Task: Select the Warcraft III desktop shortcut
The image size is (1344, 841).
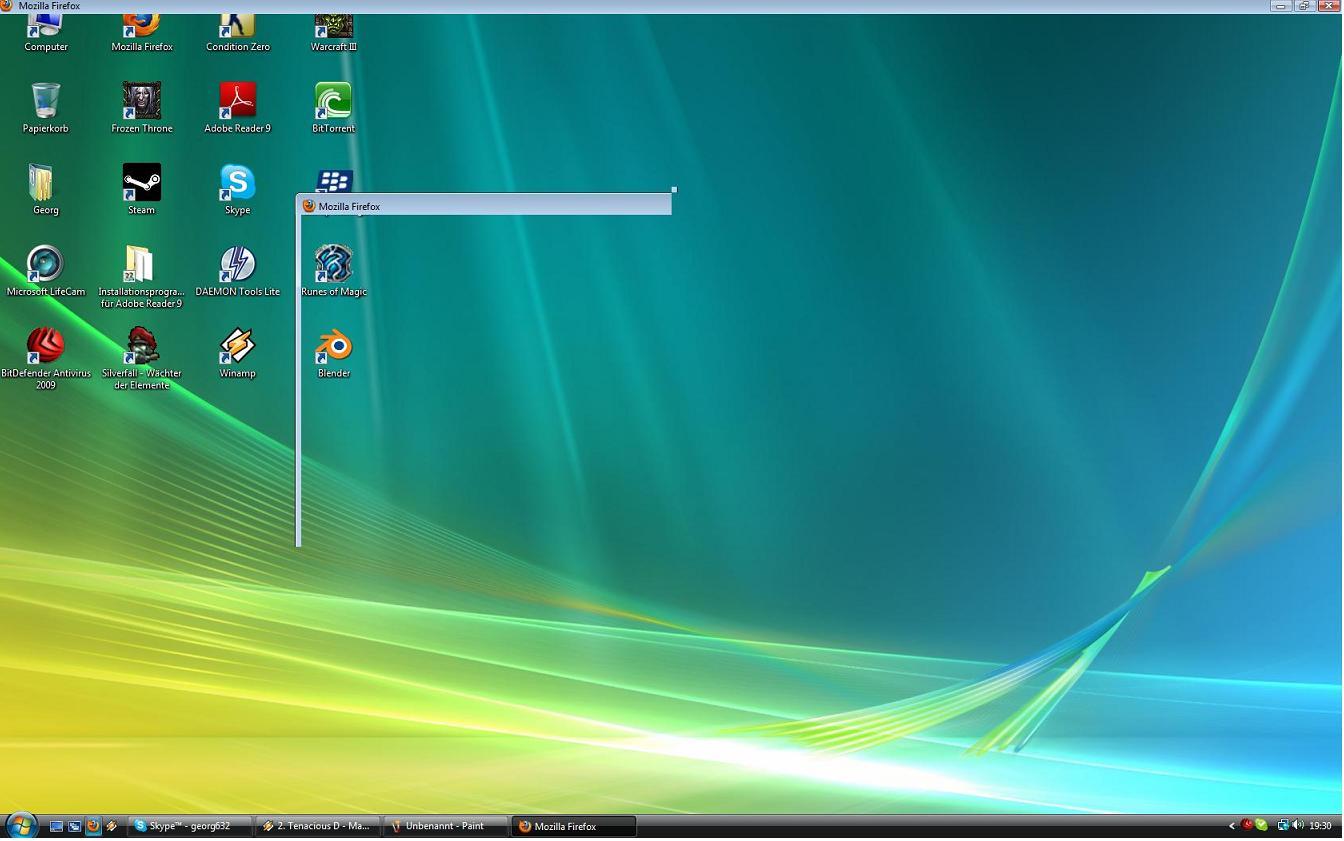Action: pos(334,34)
